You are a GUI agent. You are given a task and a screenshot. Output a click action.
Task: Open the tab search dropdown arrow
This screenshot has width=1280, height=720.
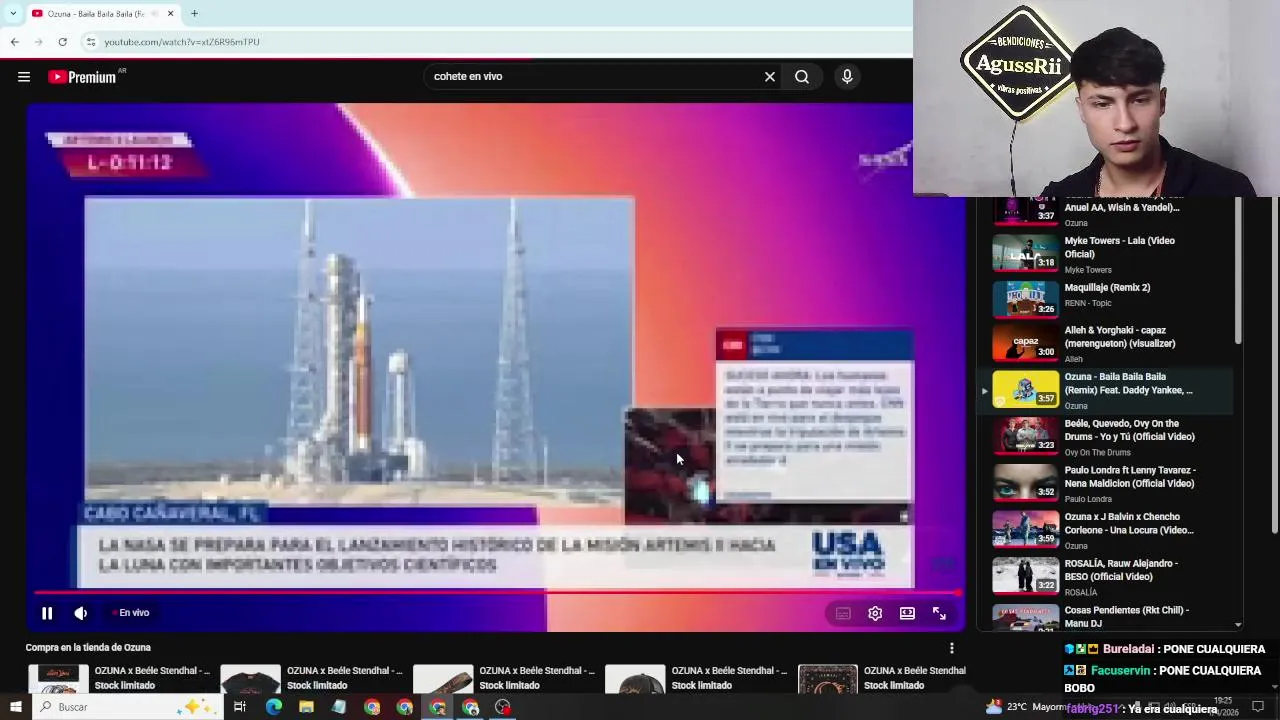[x=13, y=14]
